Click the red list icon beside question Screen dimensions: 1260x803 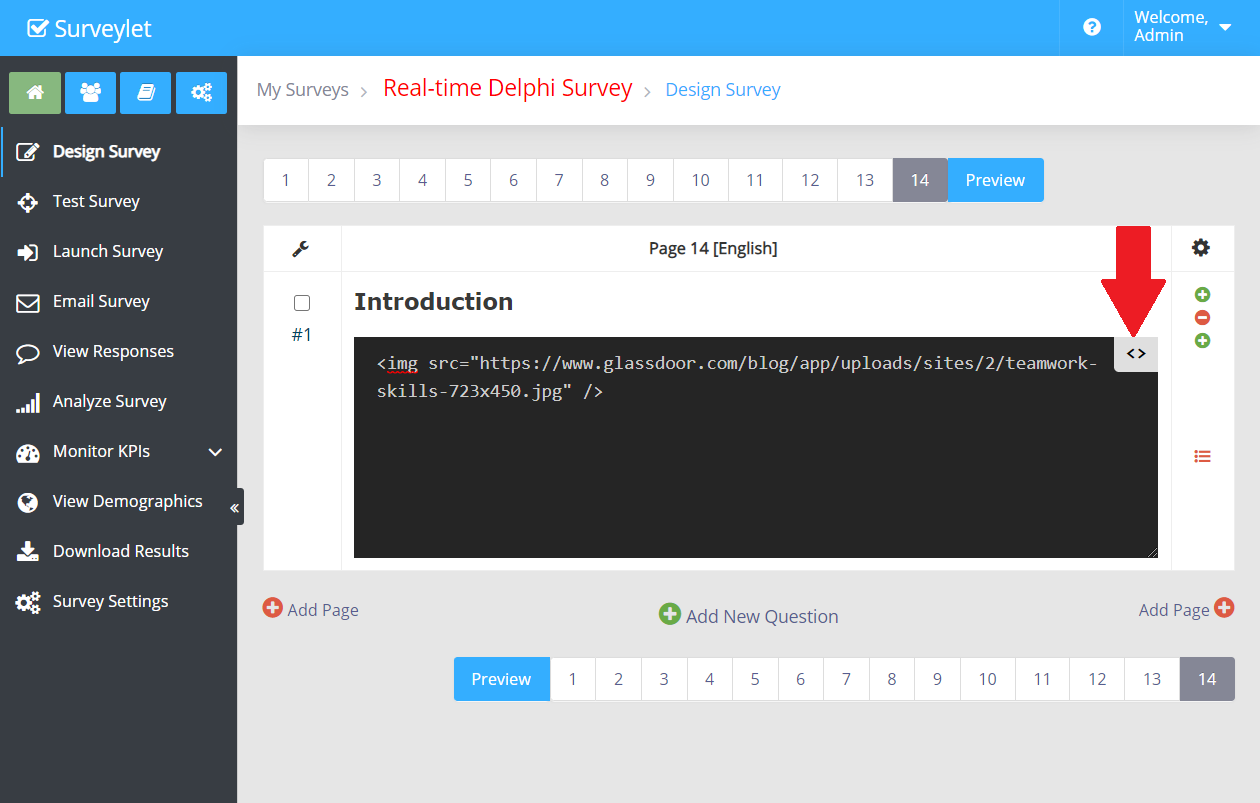[x=1202, y=456]
